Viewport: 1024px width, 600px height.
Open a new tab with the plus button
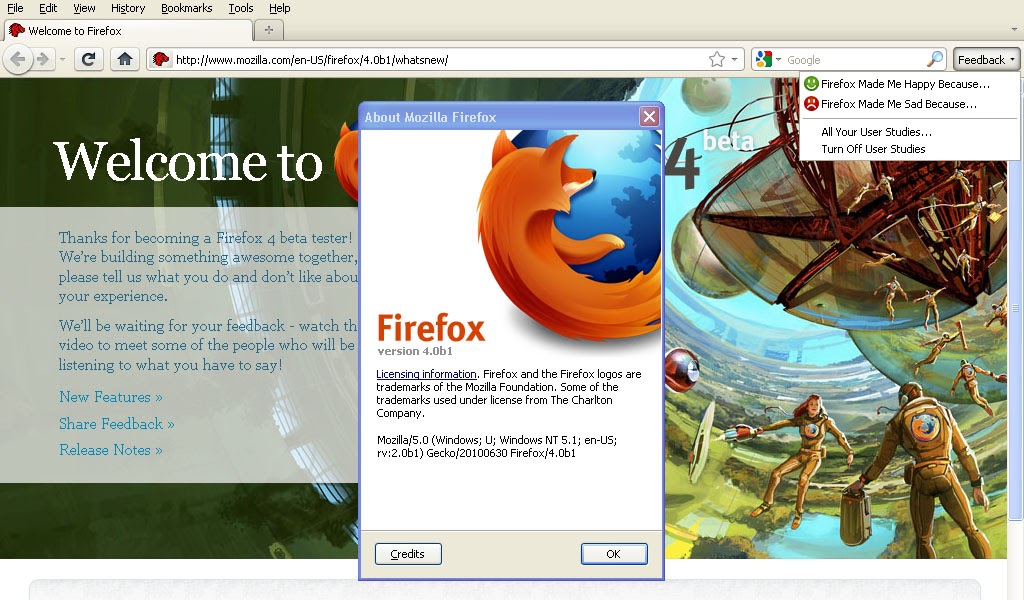[x=268, y=30]
